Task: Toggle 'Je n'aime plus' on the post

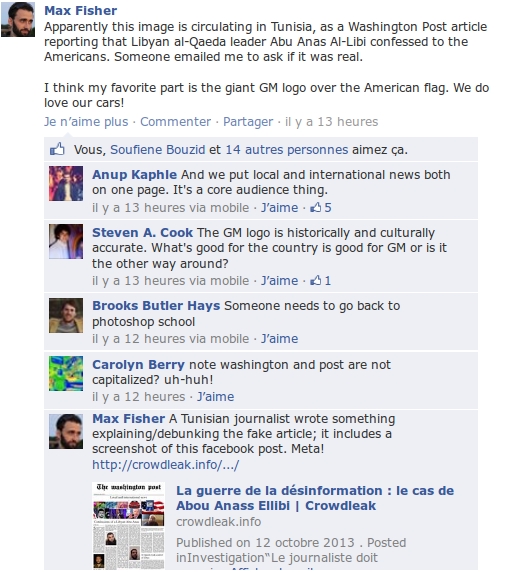Action: click(86, 121)
